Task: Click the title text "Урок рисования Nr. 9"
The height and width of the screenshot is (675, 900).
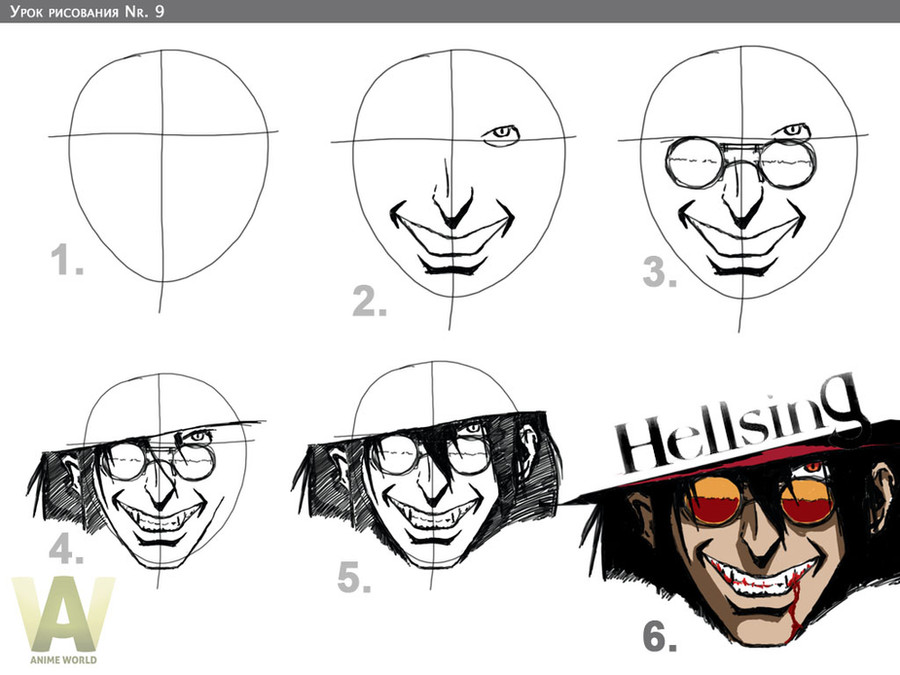Action: pyautogui.click(x=87, y=11)
